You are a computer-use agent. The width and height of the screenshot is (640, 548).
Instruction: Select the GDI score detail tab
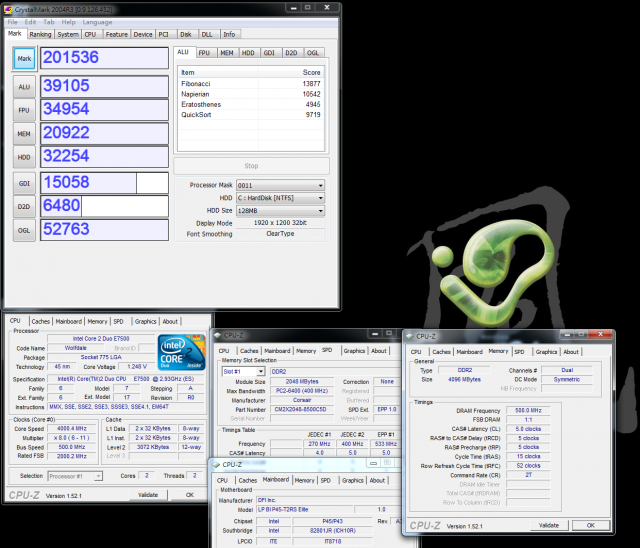tap(269, 53)
